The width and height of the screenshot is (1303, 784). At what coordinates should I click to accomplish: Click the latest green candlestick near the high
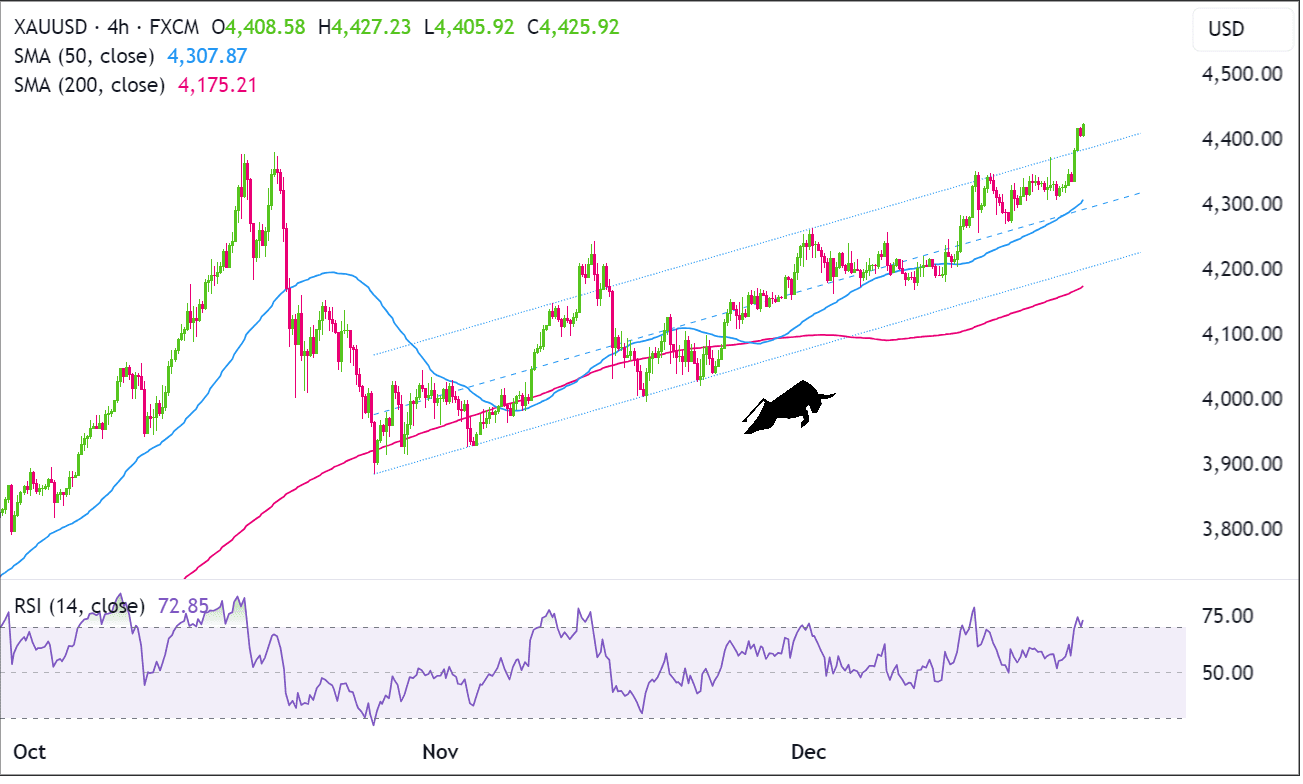pos(1082,130)
